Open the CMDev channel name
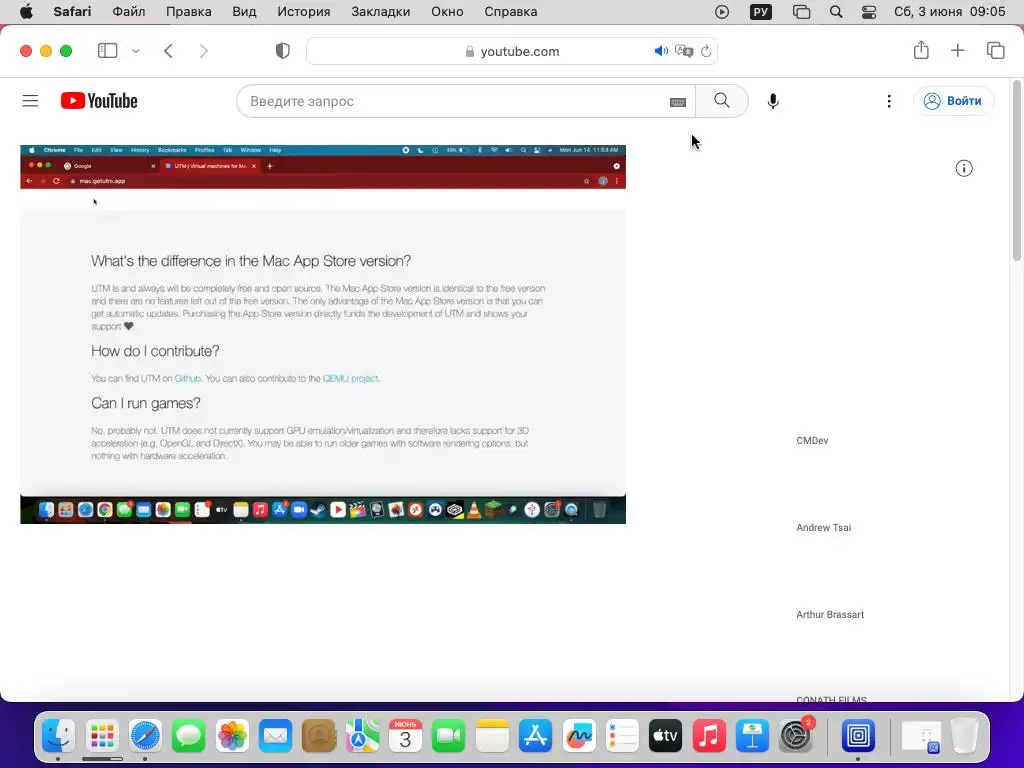The image size is (1024, 768). pos(812,441)
